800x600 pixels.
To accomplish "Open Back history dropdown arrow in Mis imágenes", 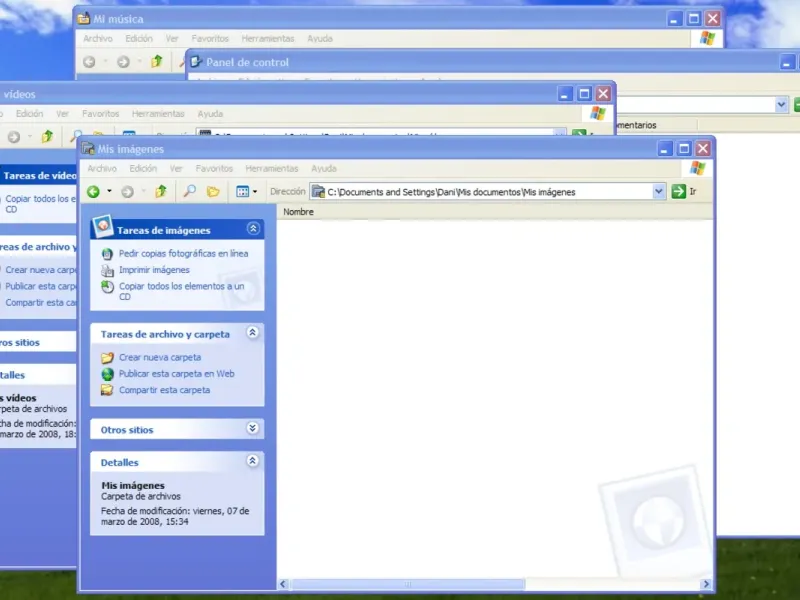I will pyautogui.click(x=109, y=192).
